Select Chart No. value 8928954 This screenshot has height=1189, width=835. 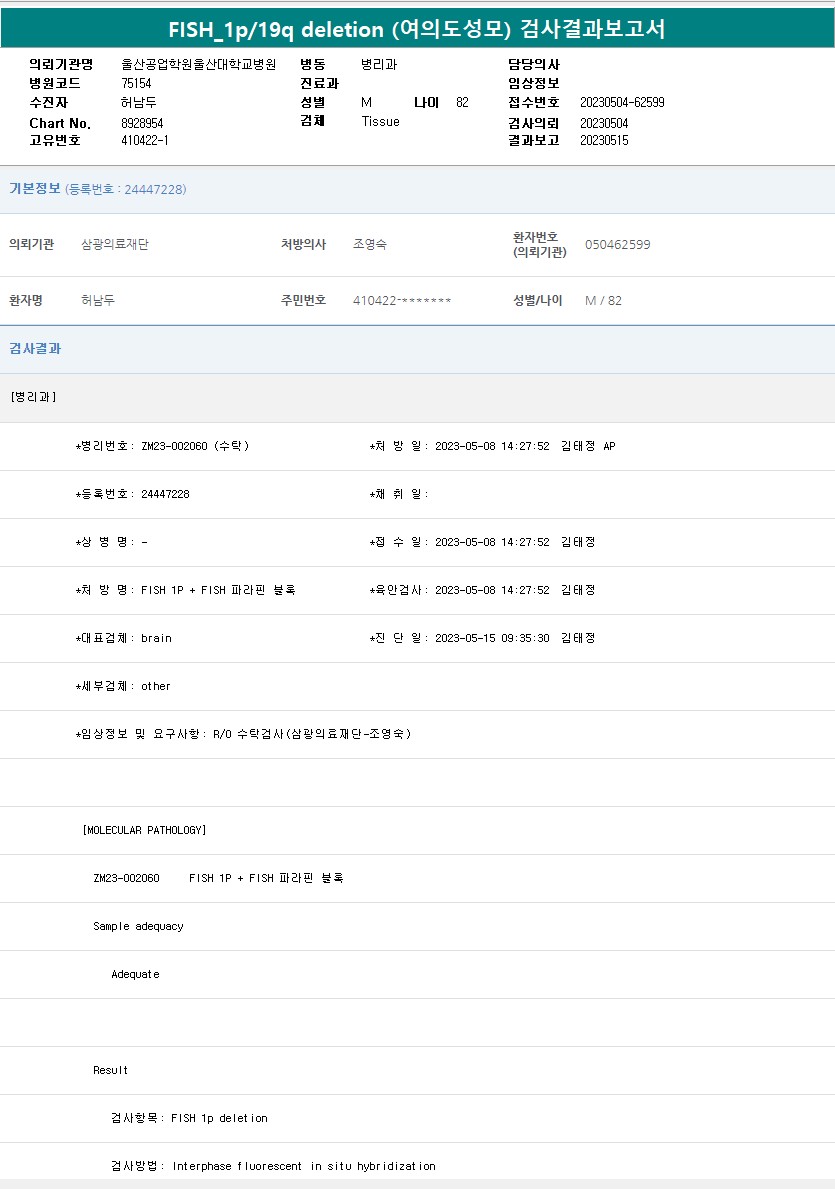(x=142, y=123)
